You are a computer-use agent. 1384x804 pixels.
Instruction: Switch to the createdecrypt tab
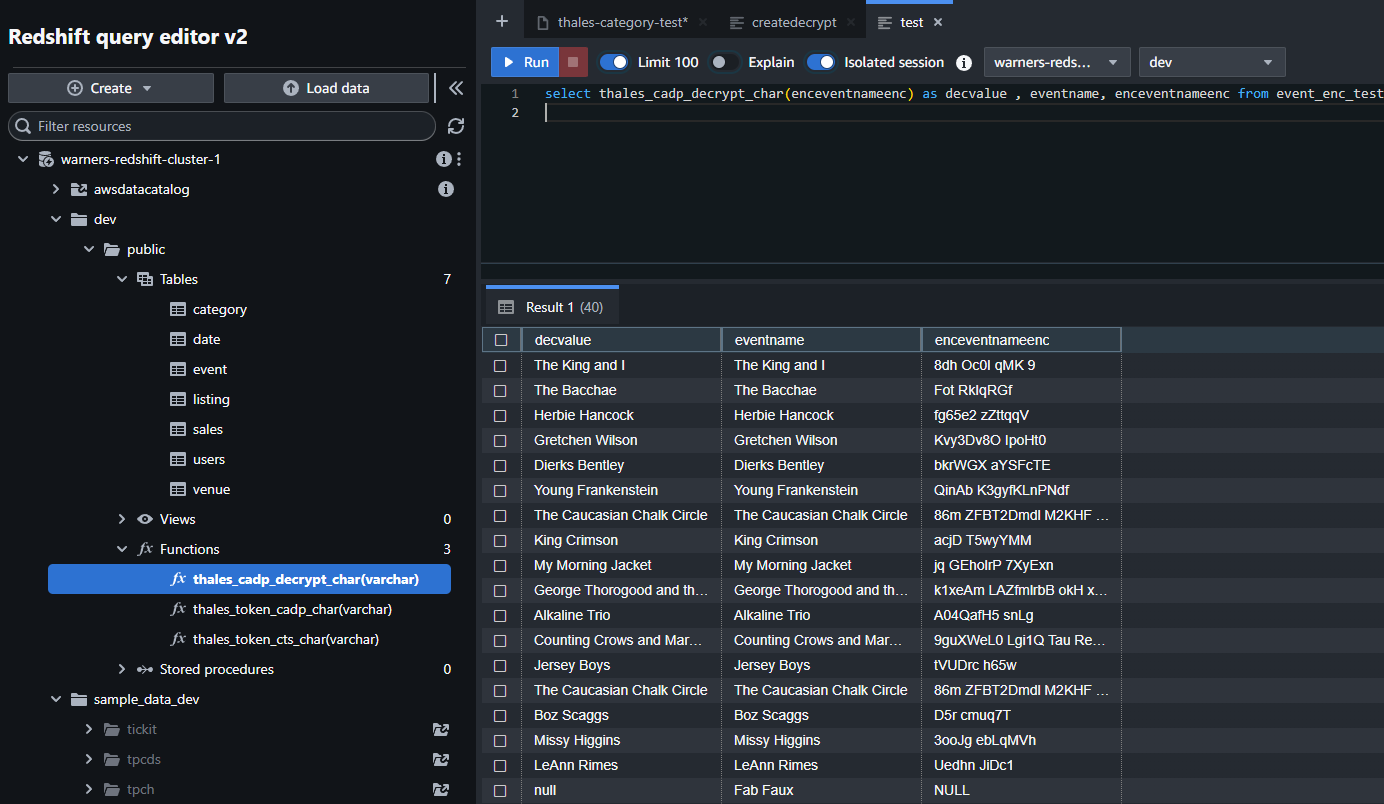point(794,22)
